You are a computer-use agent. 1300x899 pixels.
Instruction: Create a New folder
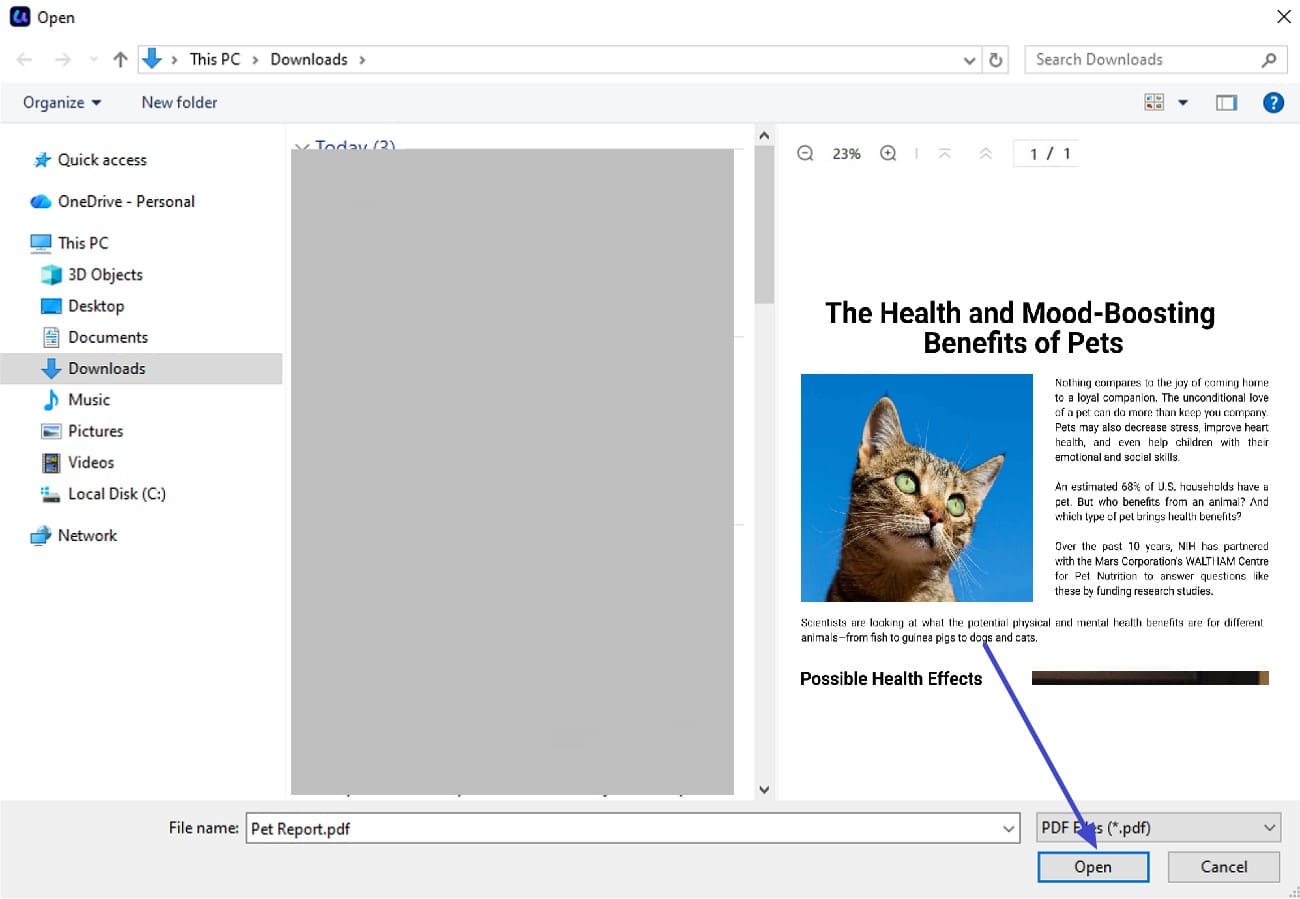[x=179, y=101]
